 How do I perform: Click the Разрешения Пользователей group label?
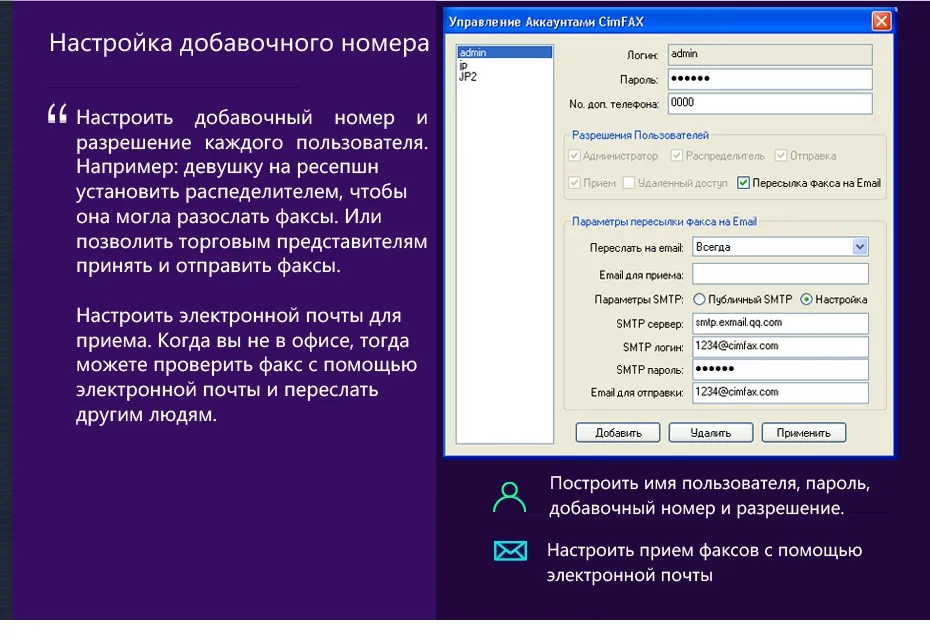click(640, 135)
